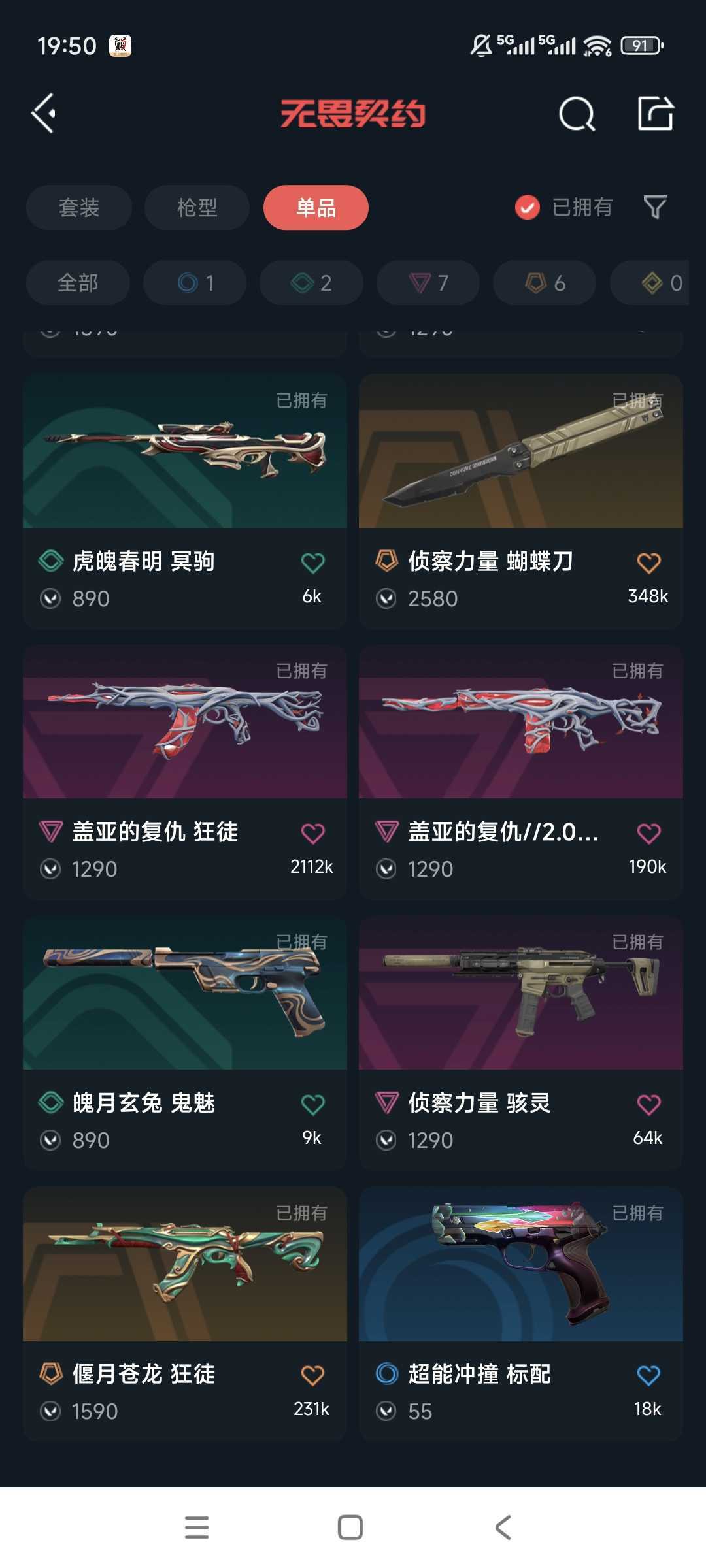Like 虎魄春明 冥驹 with heart icon
The height and width of the screenshot is (1568, 706).
312,563
